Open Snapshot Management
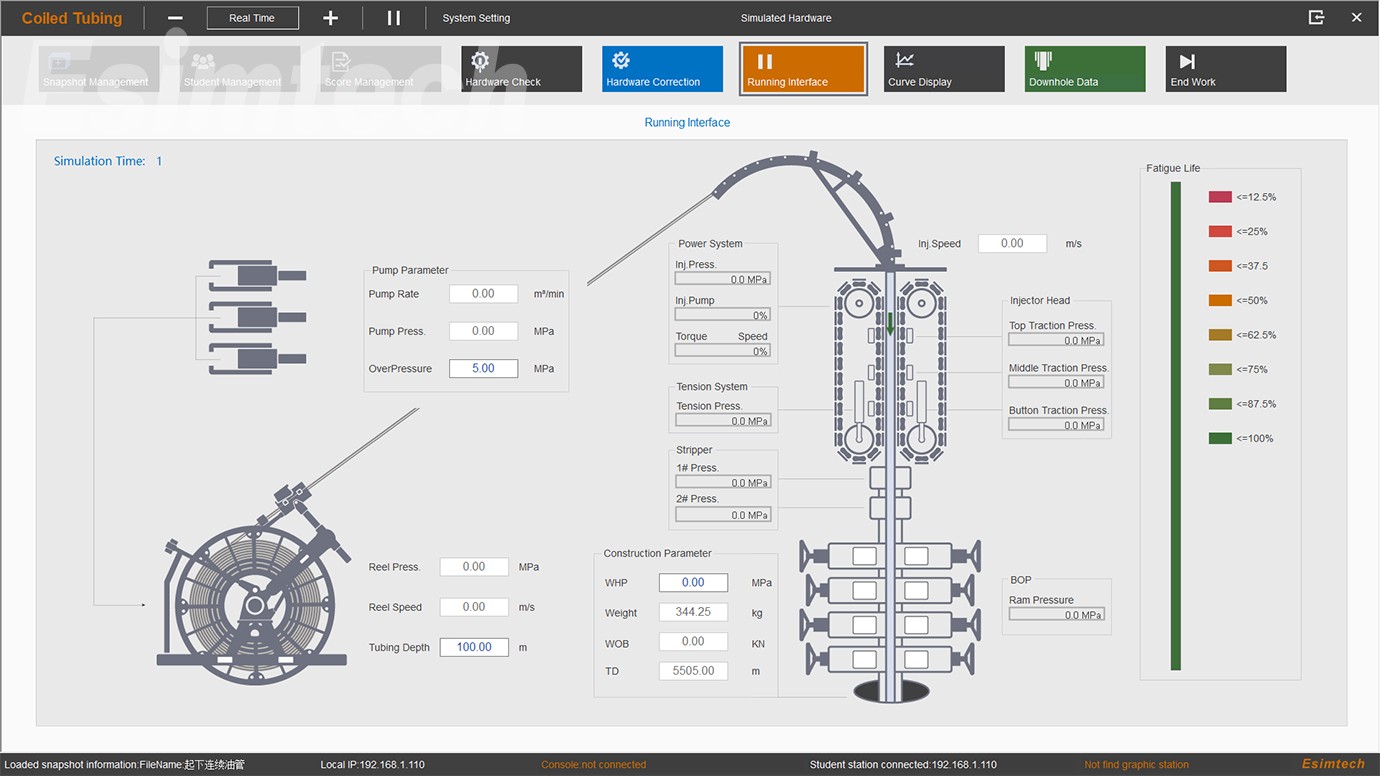The width and height of the screenshot is (1380, 776). (99, 69)
